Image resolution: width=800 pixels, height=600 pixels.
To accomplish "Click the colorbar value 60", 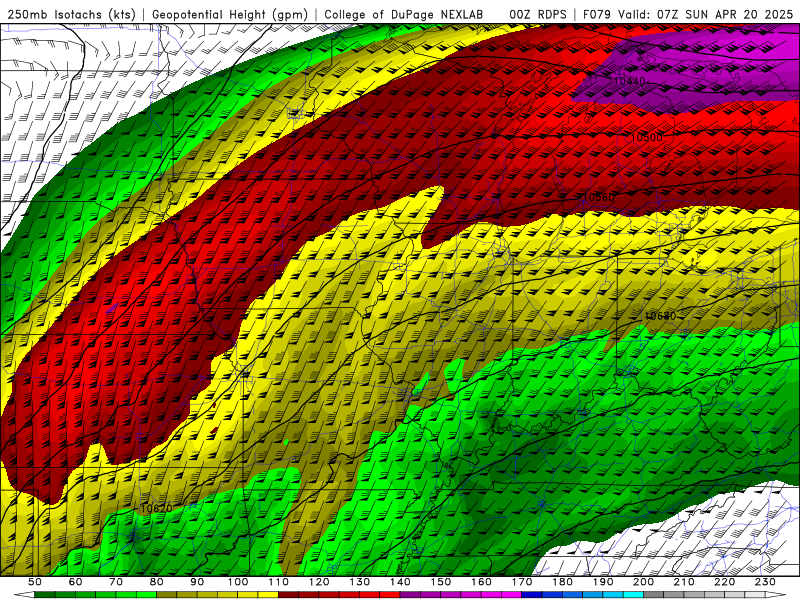I will 75,582.
